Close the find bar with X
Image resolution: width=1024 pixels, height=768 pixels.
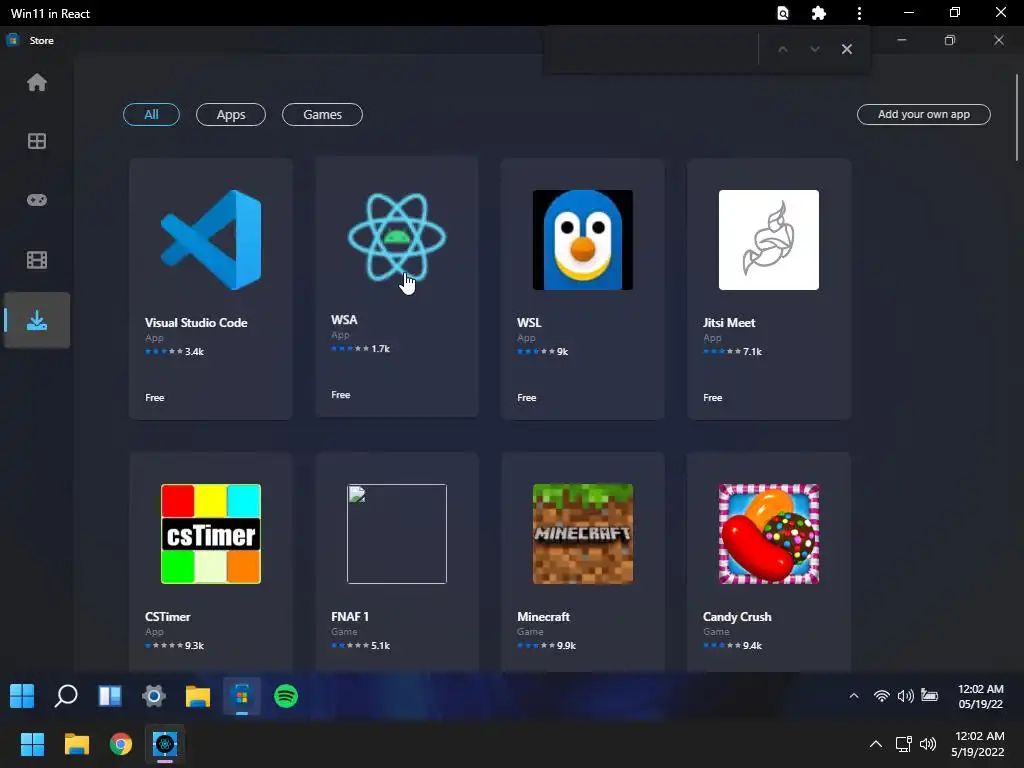847,49
